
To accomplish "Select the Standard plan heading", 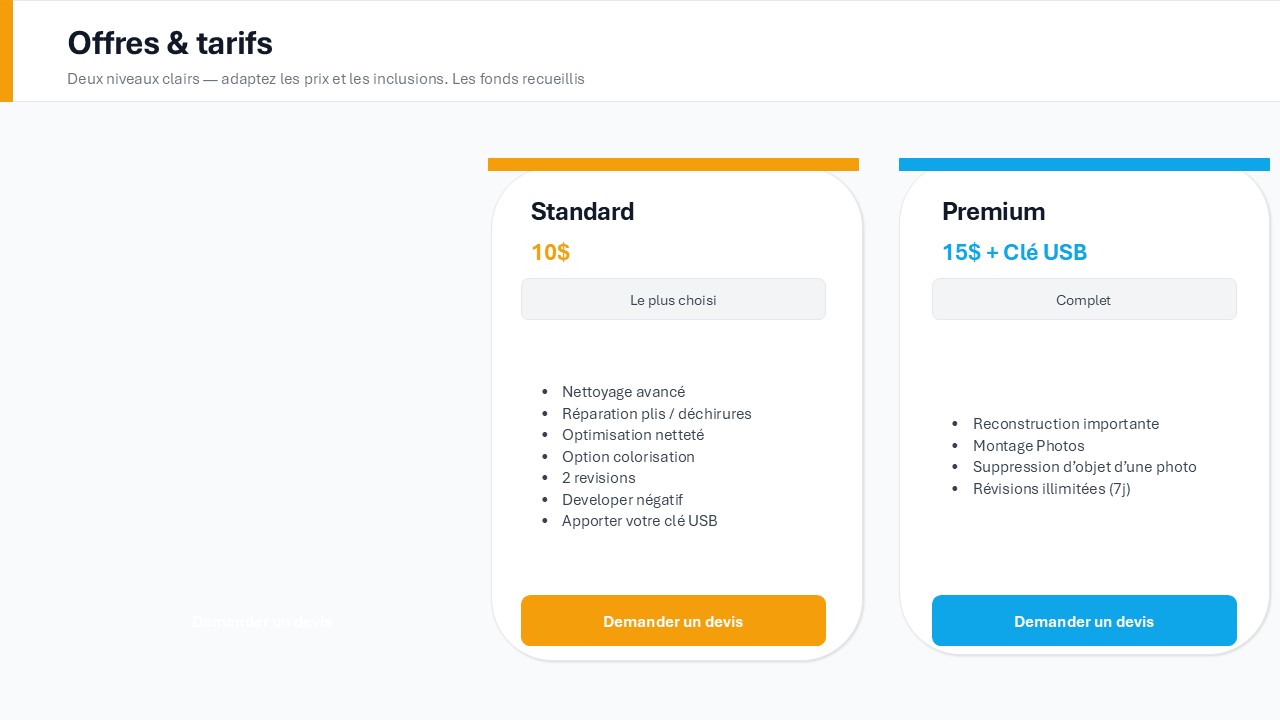I will [x=582, y=212].
